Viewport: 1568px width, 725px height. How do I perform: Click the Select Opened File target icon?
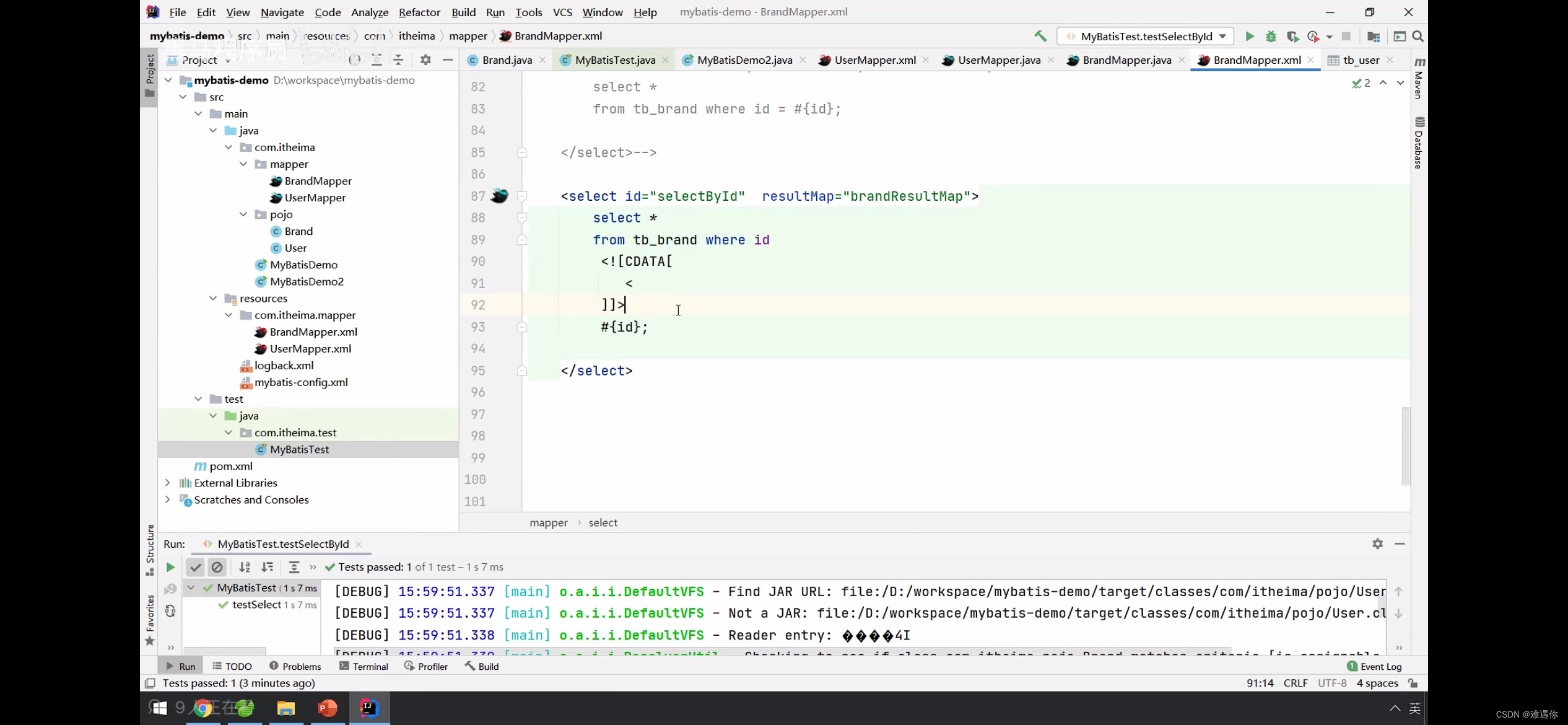pyautogui.click(x=355, y=59)
